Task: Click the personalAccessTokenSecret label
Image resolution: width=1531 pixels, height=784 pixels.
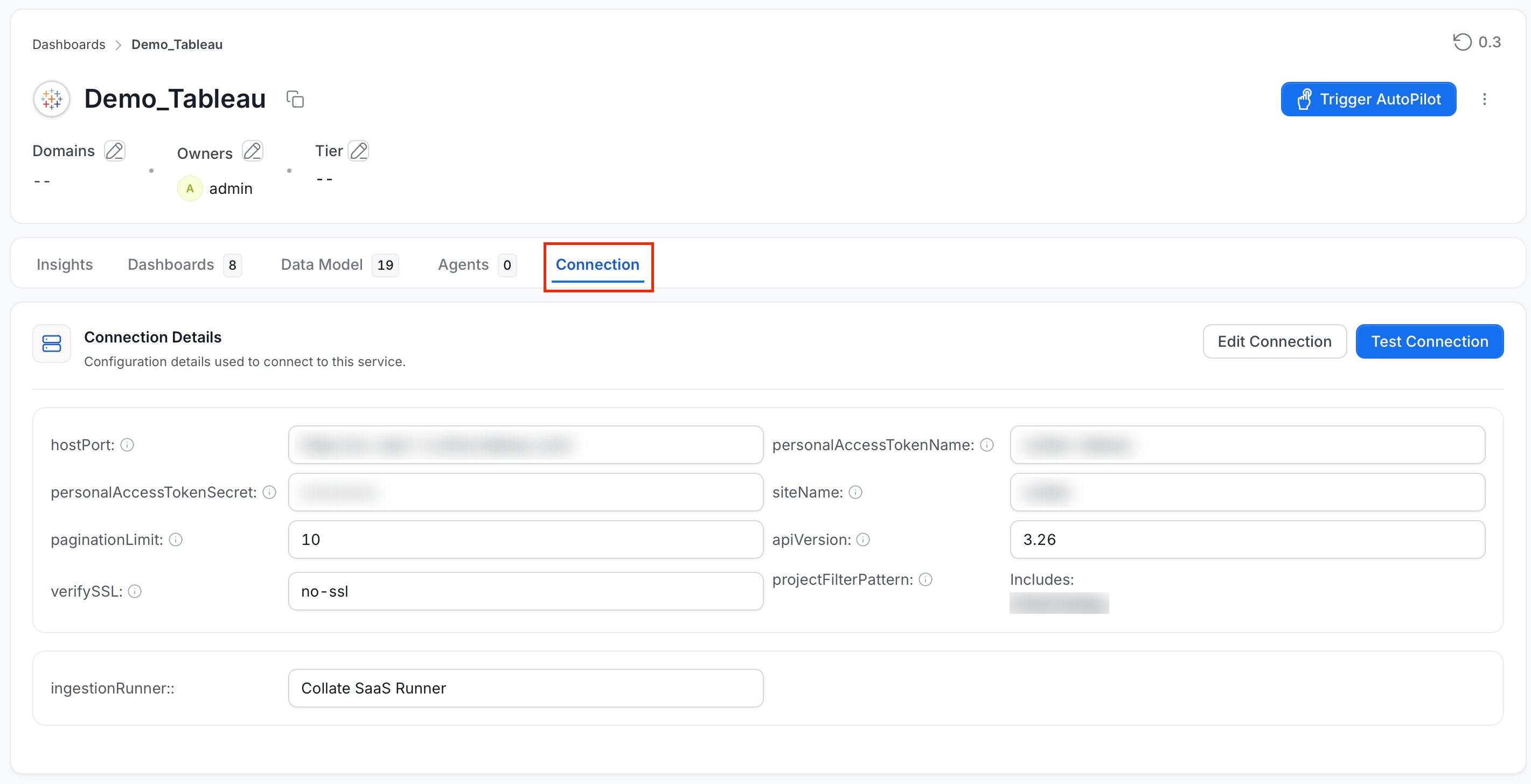Action: pyautogui.click(x=154, y=492)
